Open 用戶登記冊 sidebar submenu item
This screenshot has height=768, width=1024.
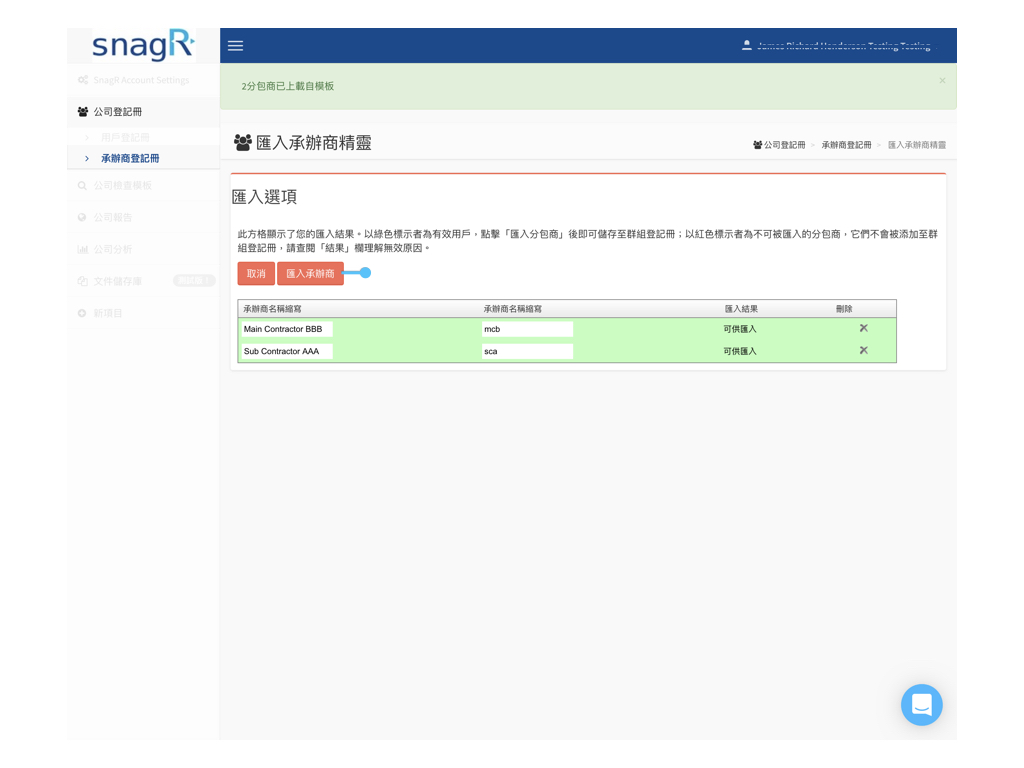point(125,137)
